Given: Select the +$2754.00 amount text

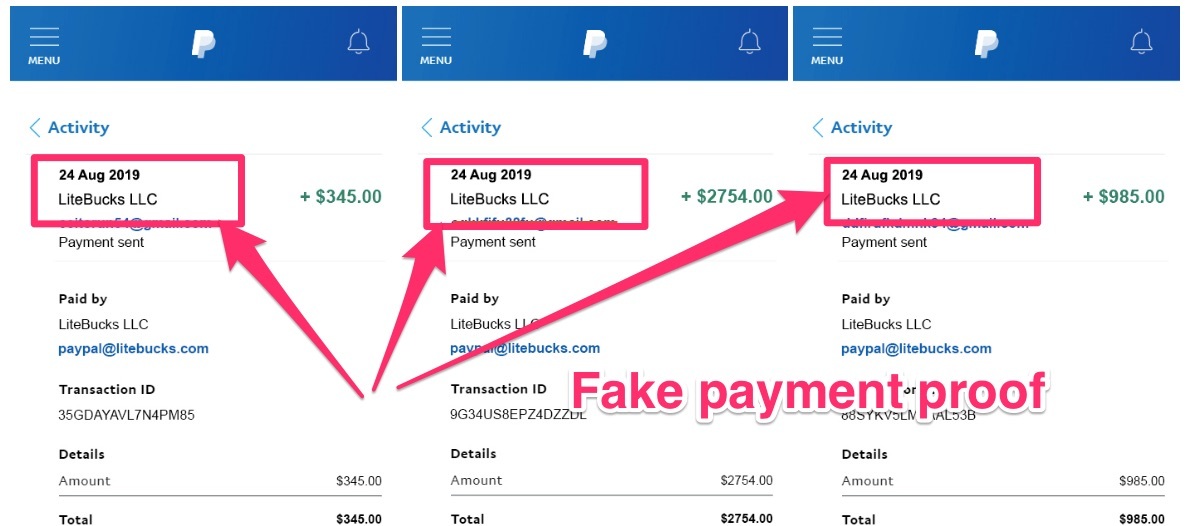Looking at the screenshot, I should 727,197.
